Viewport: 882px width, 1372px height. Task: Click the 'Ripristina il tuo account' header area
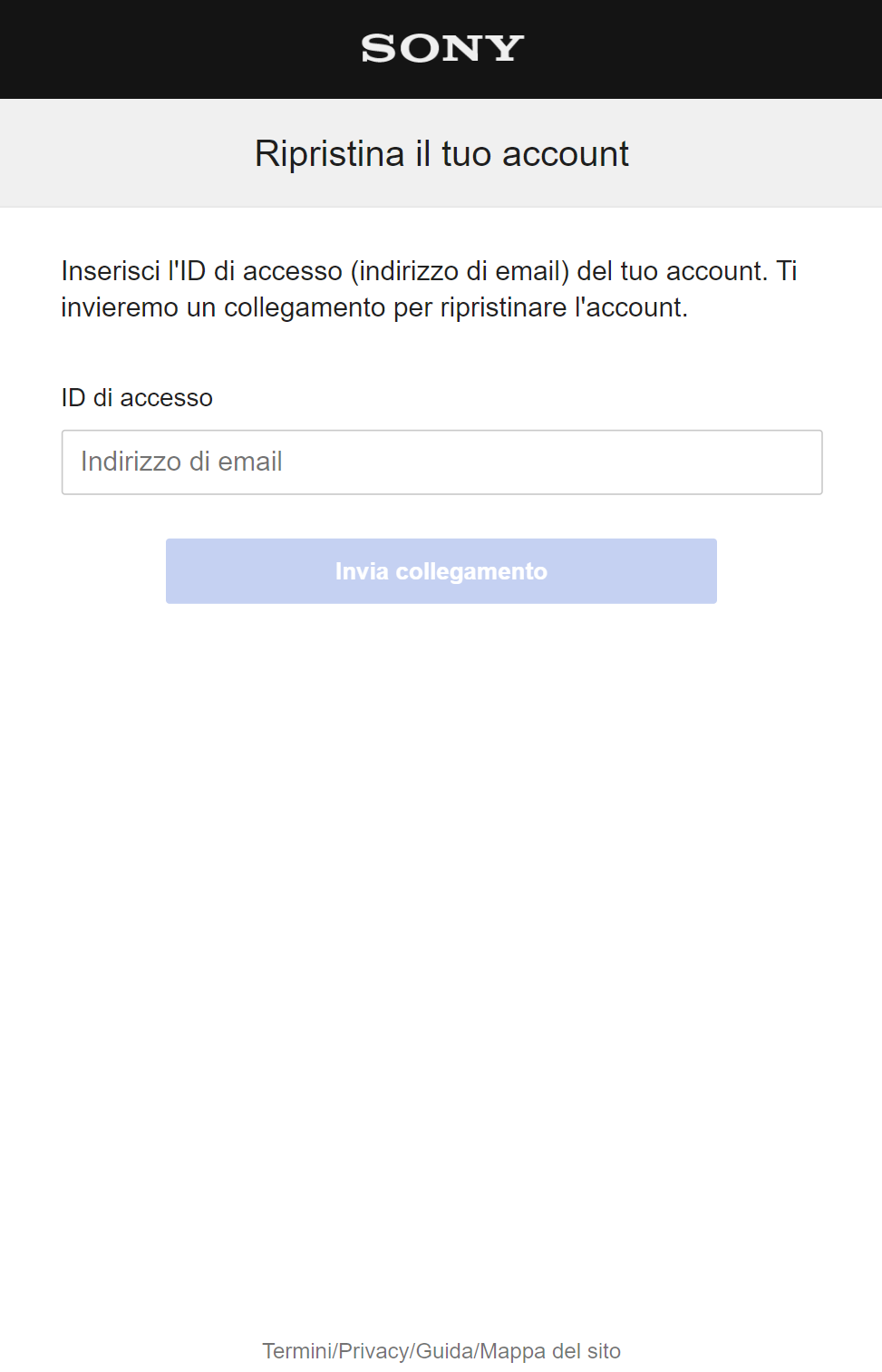(x=441, y=152)
